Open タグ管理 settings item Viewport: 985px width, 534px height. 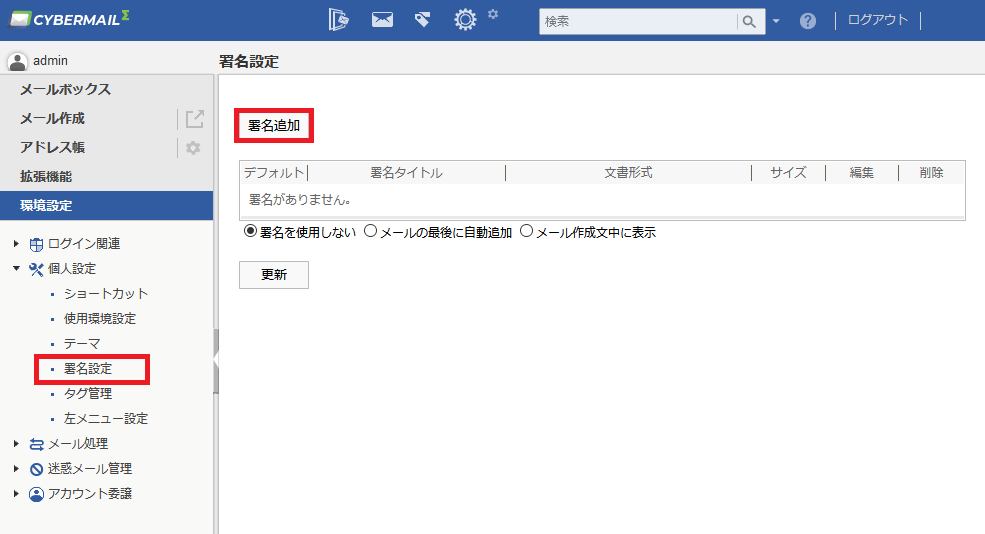click(x=88, y=394)
